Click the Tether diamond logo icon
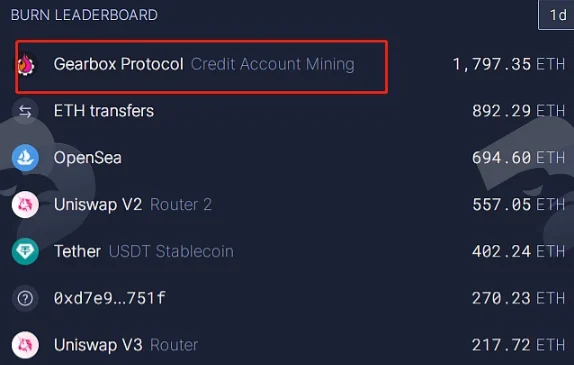 pos(25,252)
